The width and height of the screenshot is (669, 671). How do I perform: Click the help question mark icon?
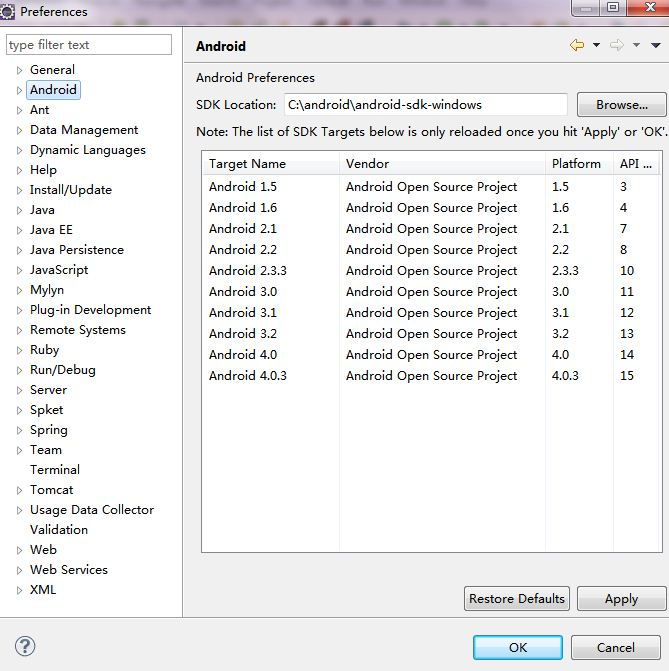(25, 646)
